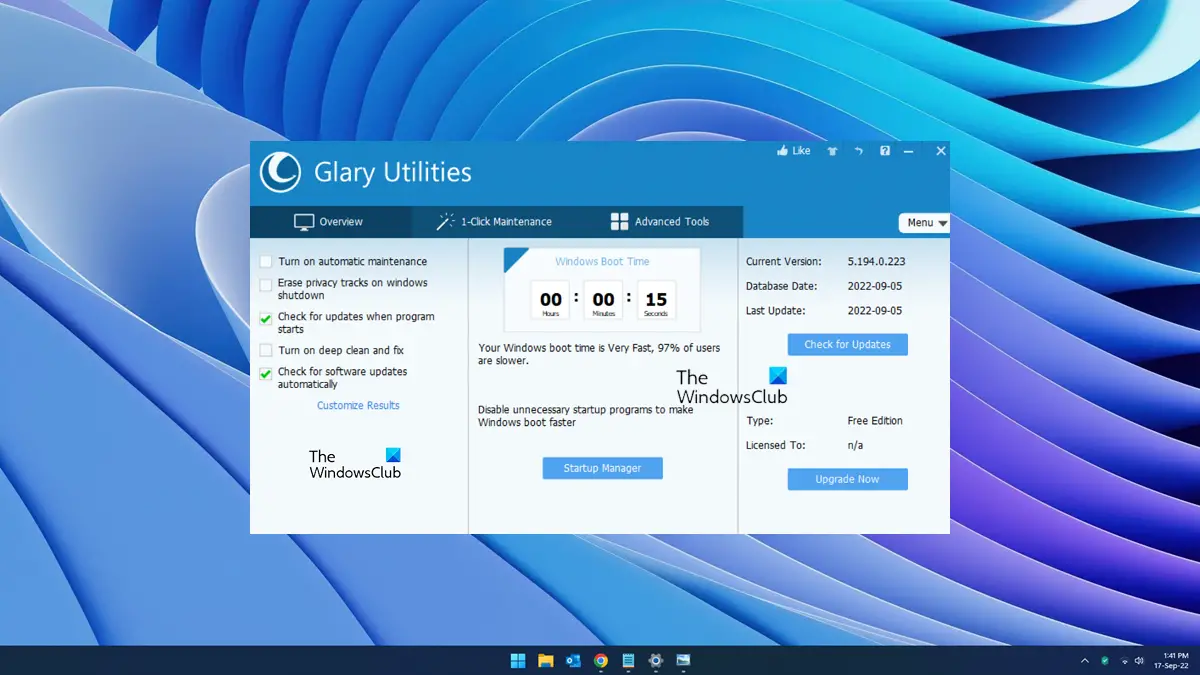Click the Glary Utilities crescent logo
Image resolution: width=1200 pixels, height=675 pixels.
click(280, 171)
